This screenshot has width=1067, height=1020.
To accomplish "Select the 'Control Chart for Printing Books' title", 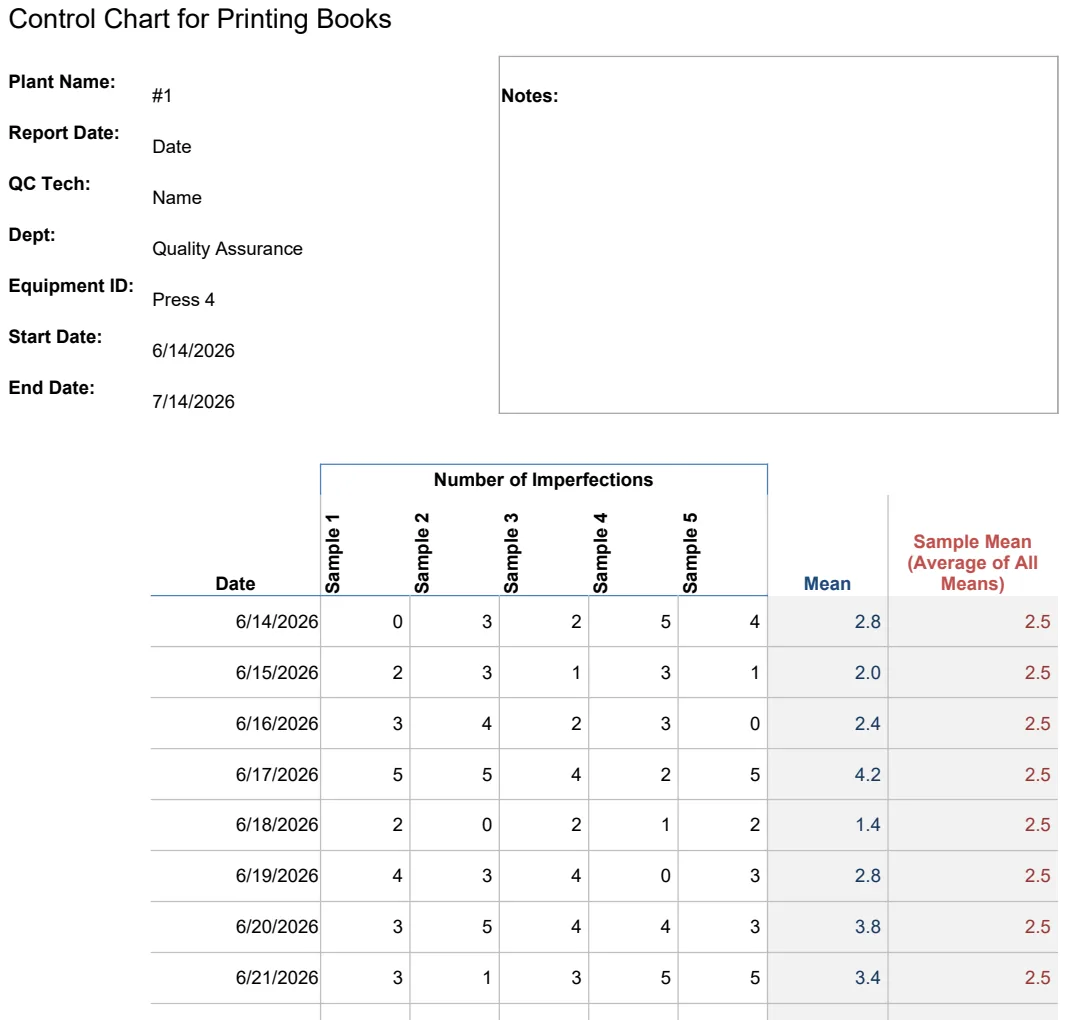I will pyautogui.click(x=200, y=19).
